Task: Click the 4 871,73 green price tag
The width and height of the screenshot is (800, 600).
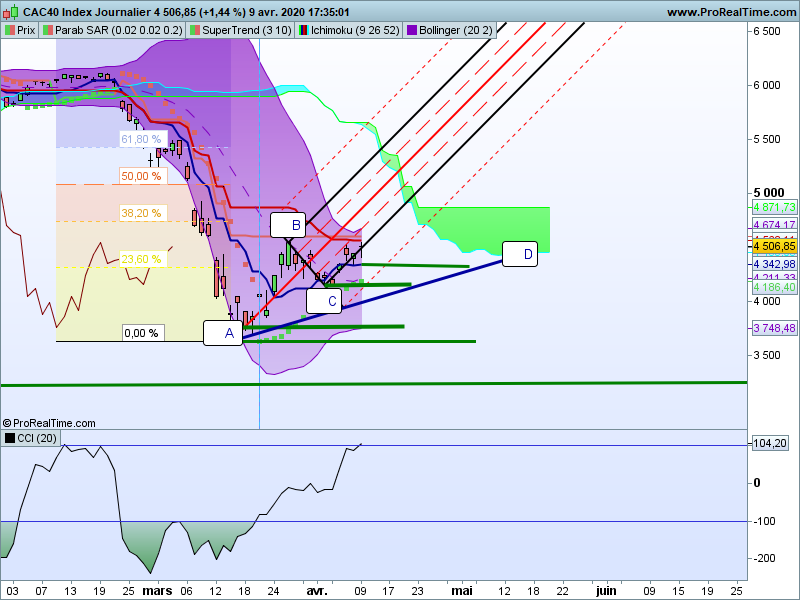Action: (774, 207)
